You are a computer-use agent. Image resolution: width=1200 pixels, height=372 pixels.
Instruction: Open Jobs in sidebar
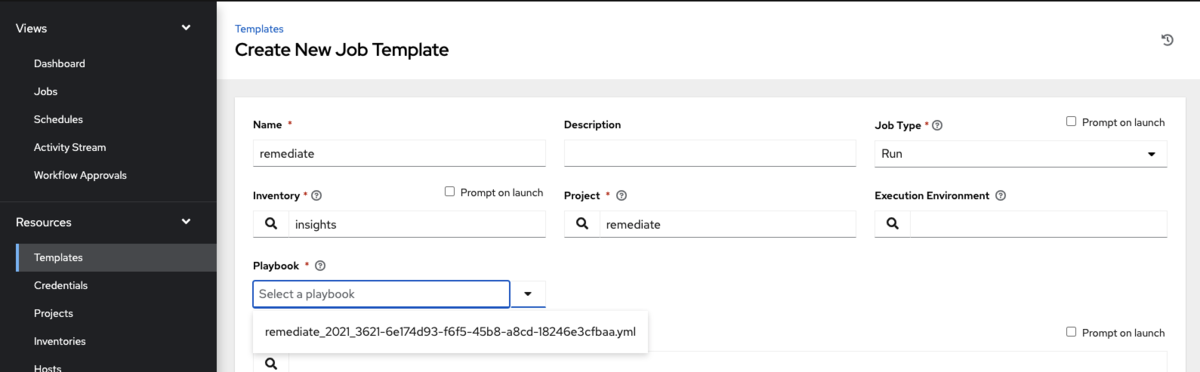click(x=46, y=91)
